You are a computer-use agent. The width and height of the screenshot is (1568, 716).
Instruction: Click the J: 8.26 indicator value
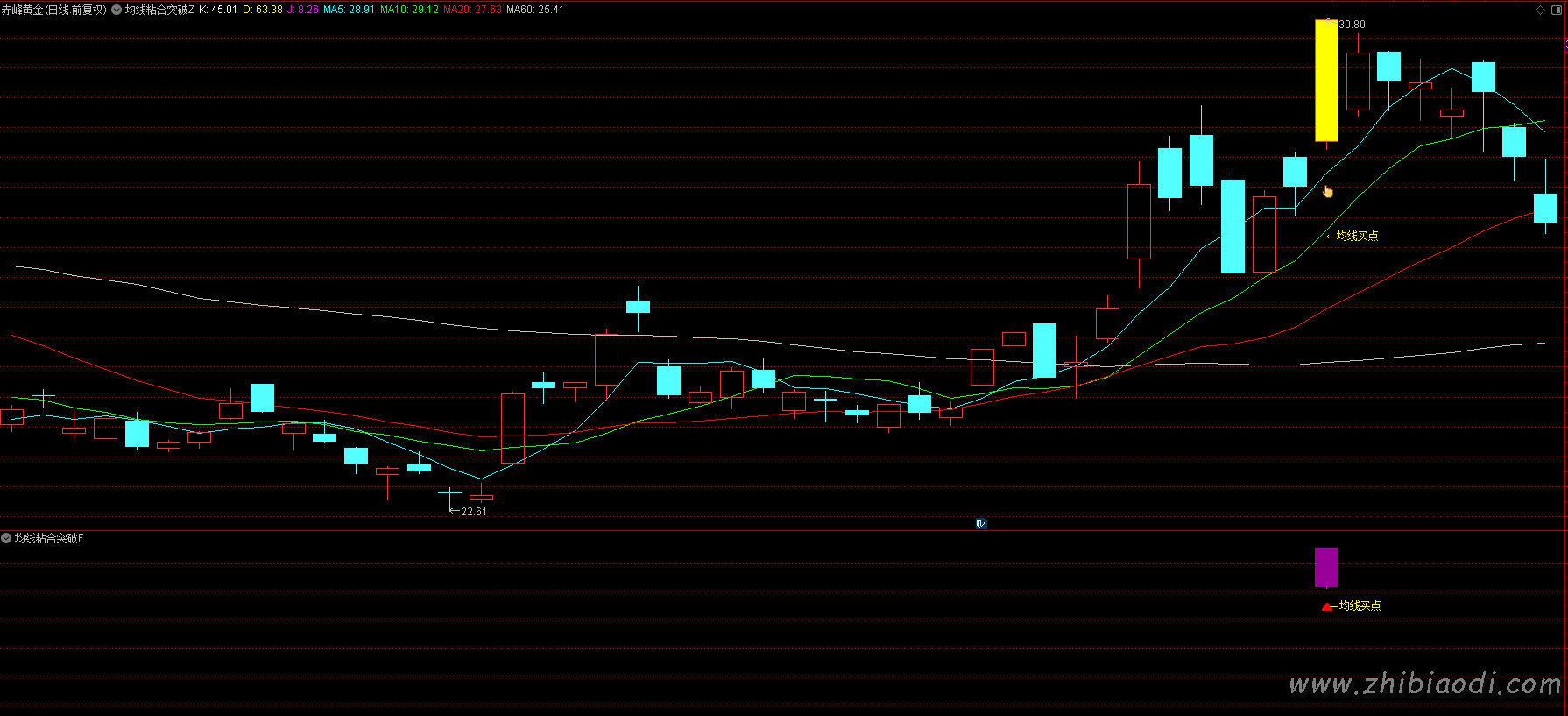tap(303, 10)
